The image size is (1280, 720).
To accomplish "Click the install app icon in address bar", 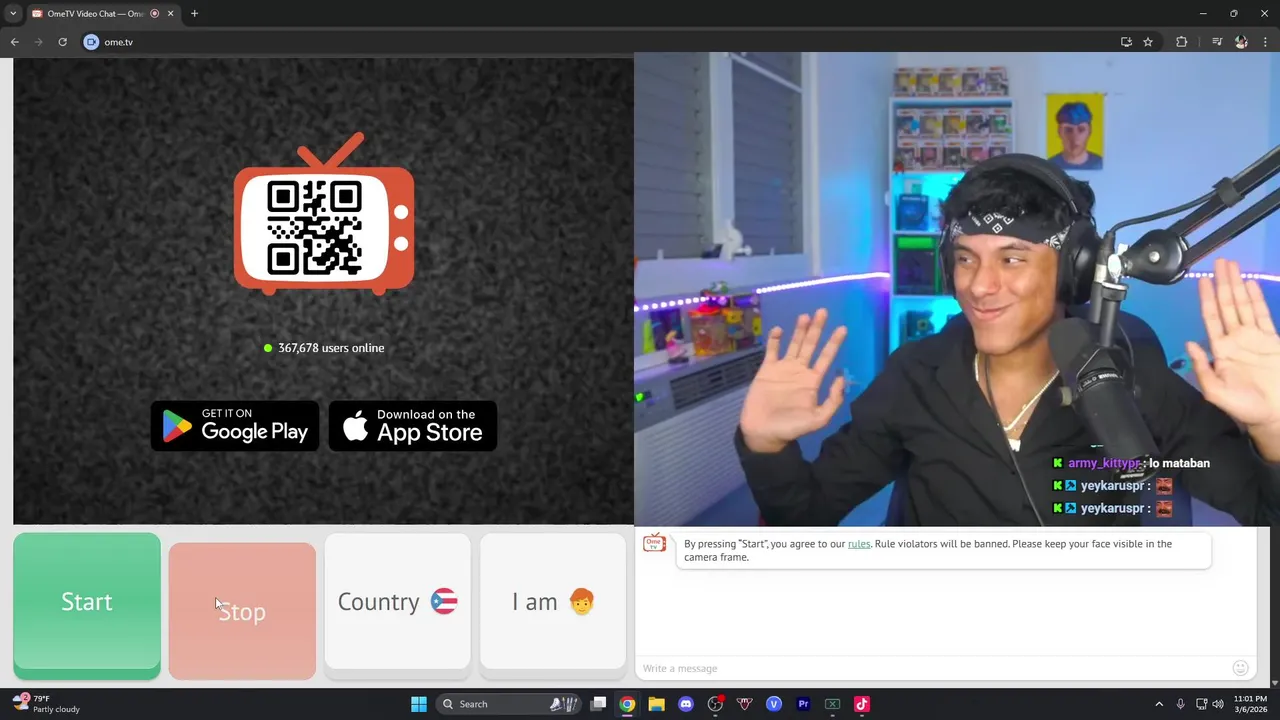I will point(1126,42).
